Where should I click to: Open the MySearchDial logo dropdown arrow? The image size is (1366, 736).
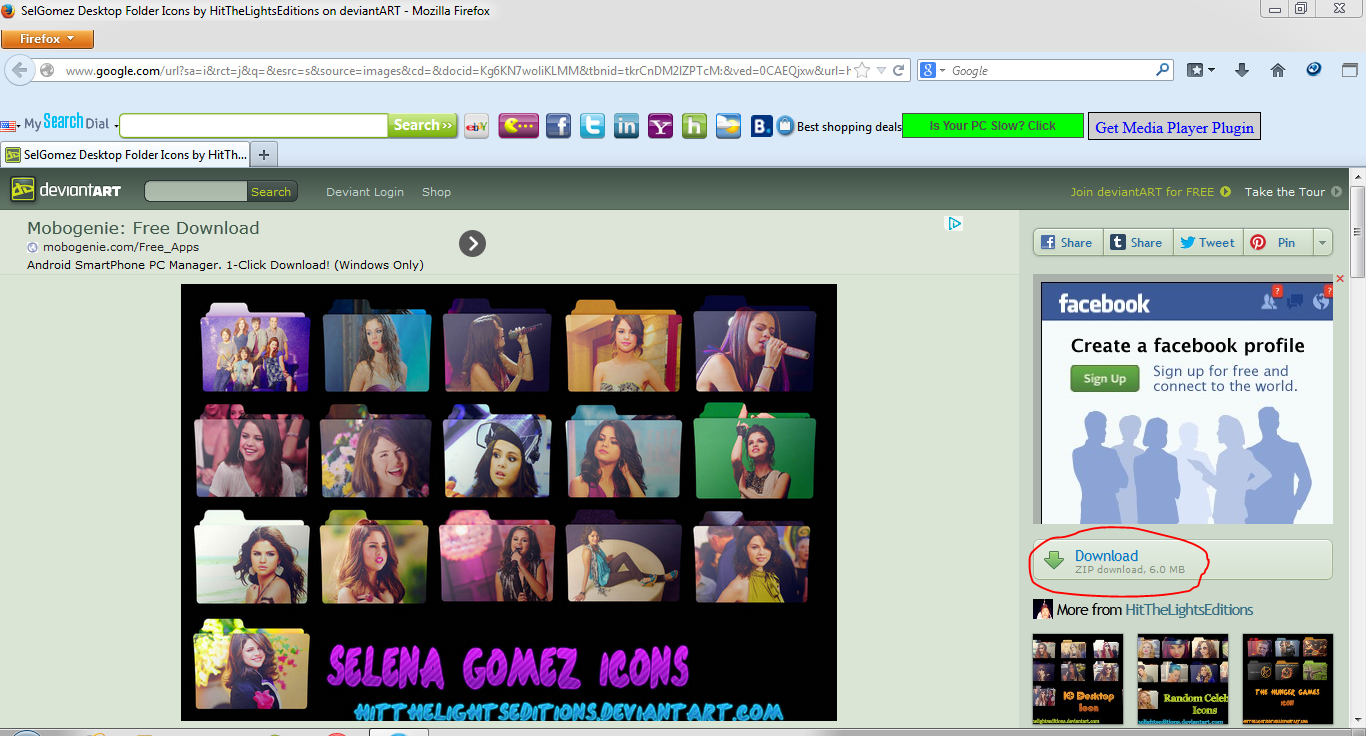(x=116, y=126)
